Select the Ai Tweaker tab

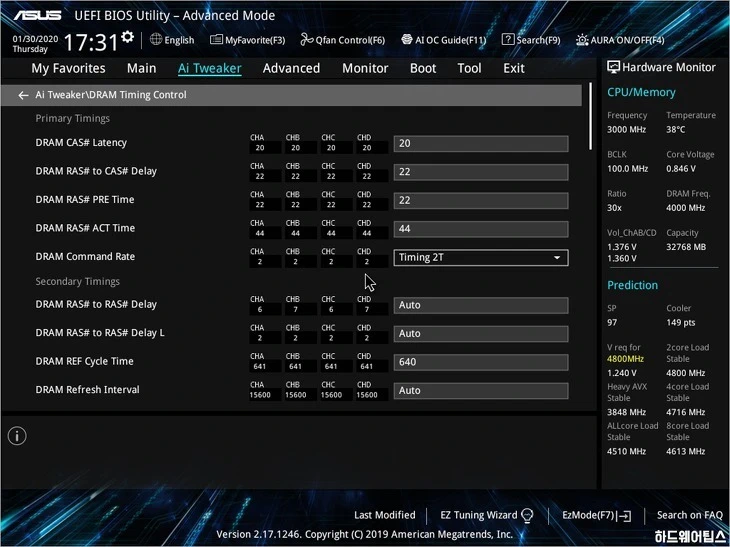[210, 68]
